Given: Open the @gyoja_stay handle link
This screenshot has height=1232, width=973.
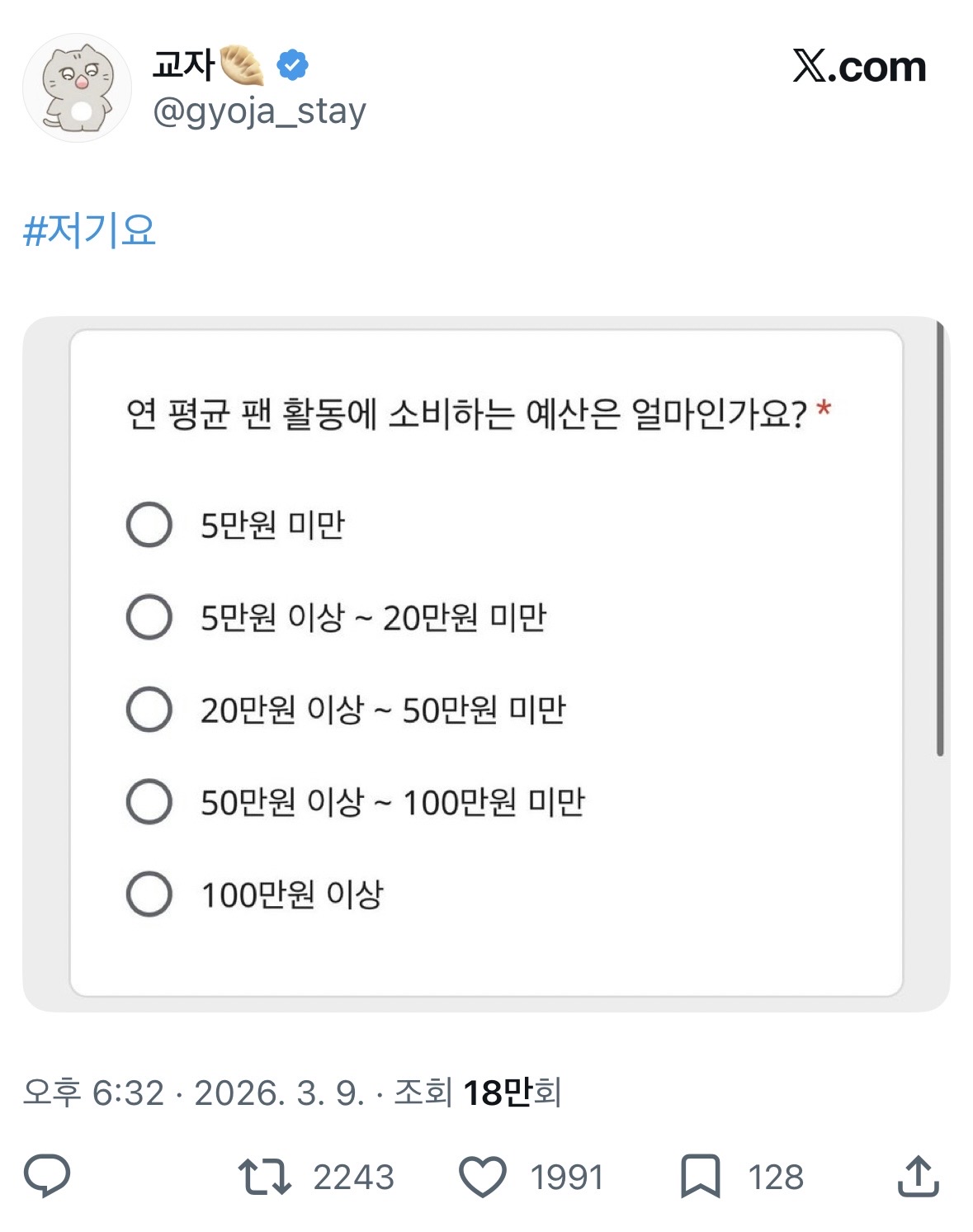Looking at the screenshot, I should click(259, 111).
